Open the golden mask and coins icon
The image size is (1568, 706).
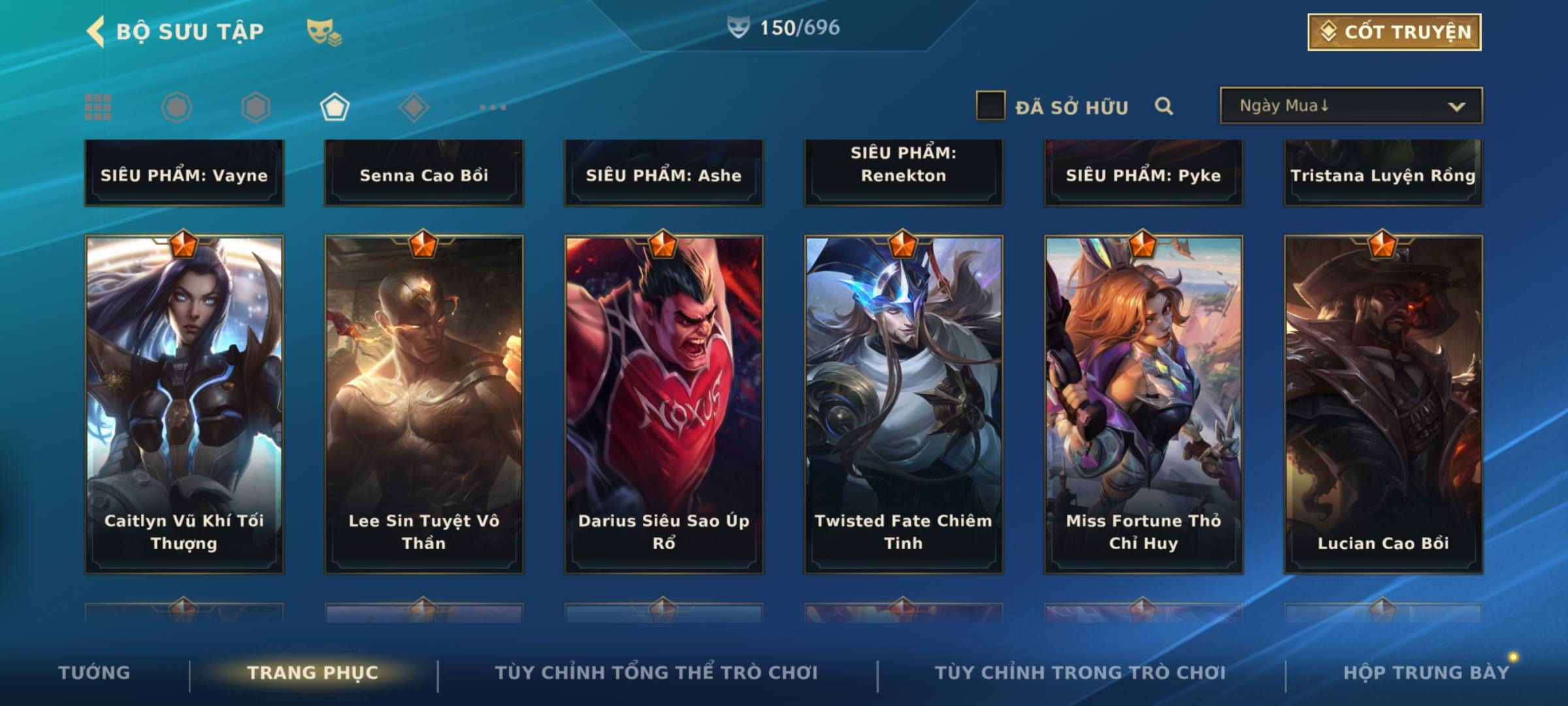tap(324, 32)
